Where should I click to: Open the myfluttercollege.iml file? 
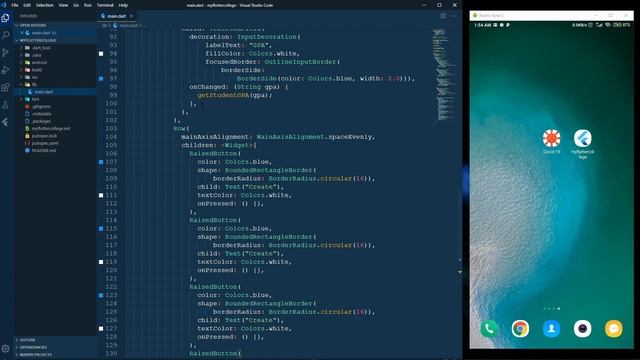coord(51,129)
